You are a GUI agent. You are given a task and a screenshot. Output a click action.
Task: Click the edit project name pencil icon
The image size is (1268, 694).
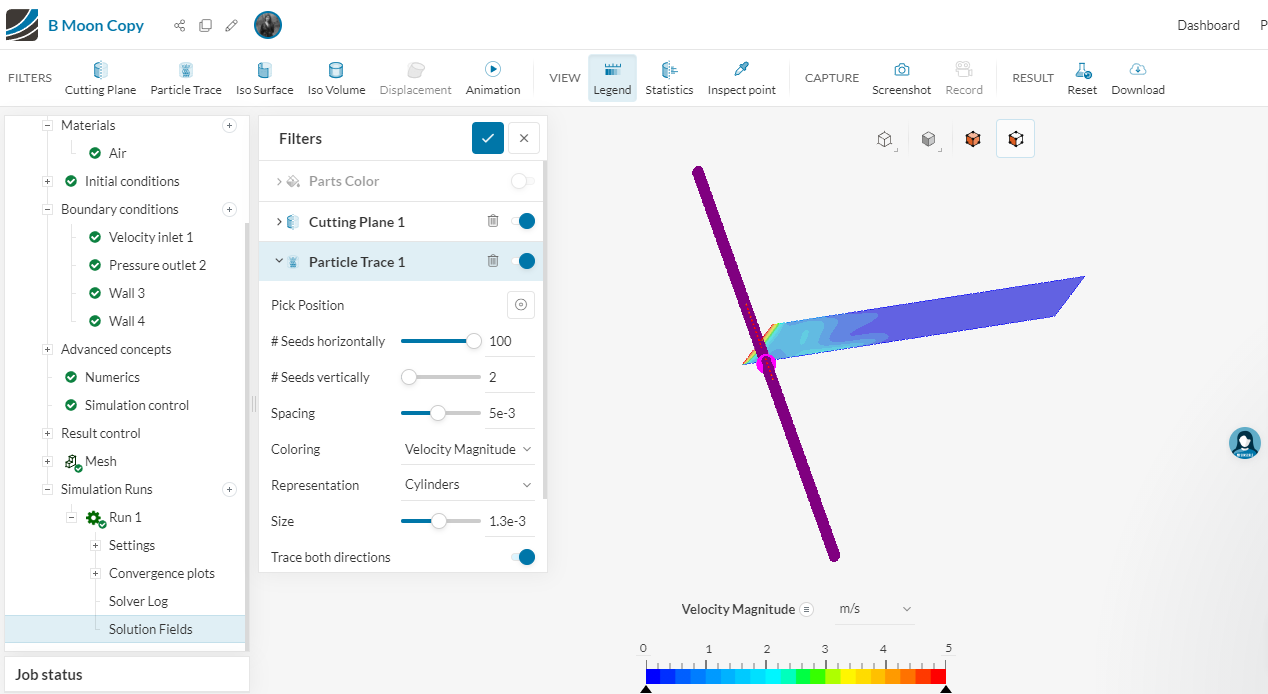(x=231, y=26)
